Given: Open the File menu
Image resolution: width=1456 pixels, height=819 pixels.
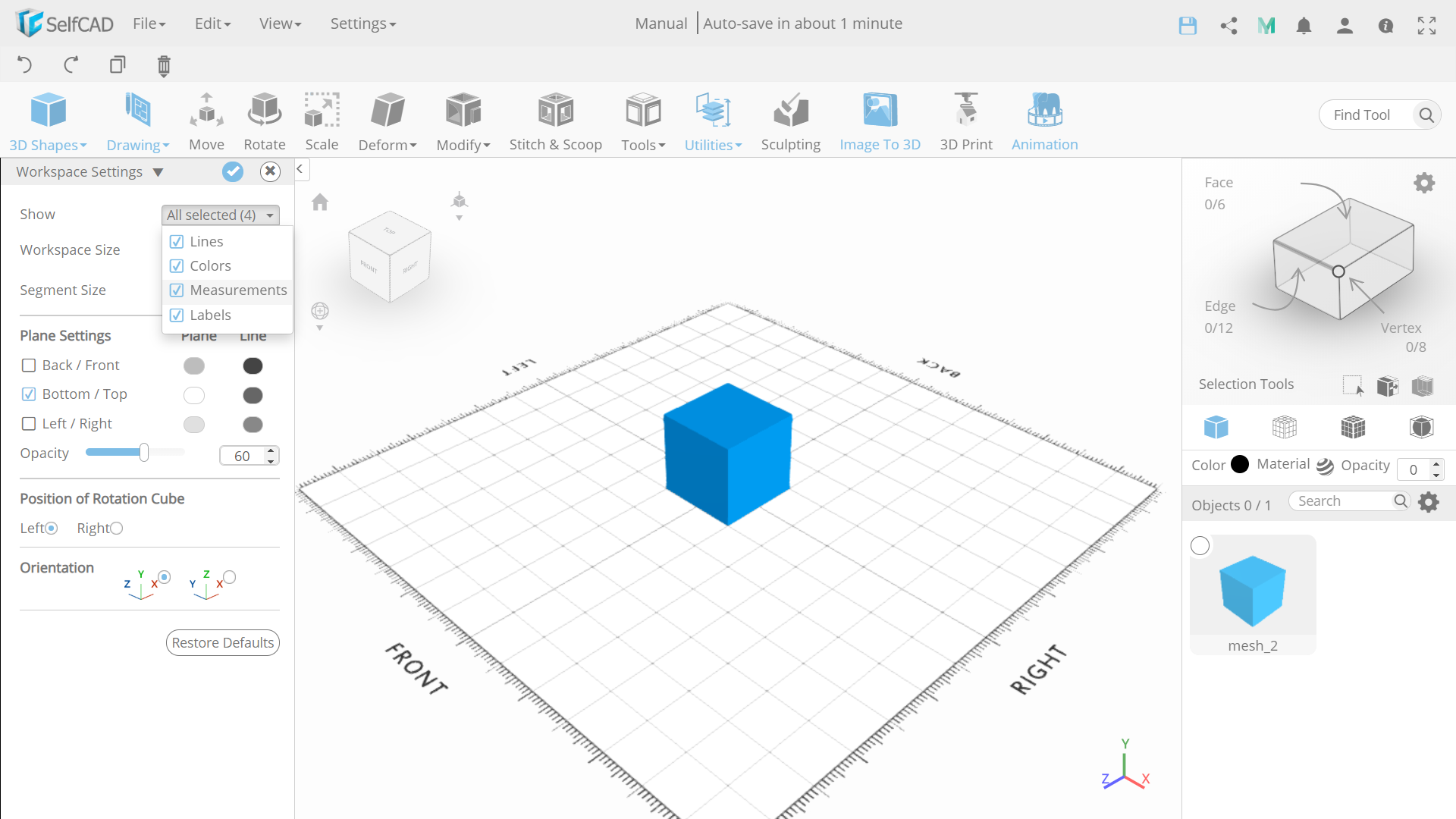Looking at the screenshot, I should point(149,24).
